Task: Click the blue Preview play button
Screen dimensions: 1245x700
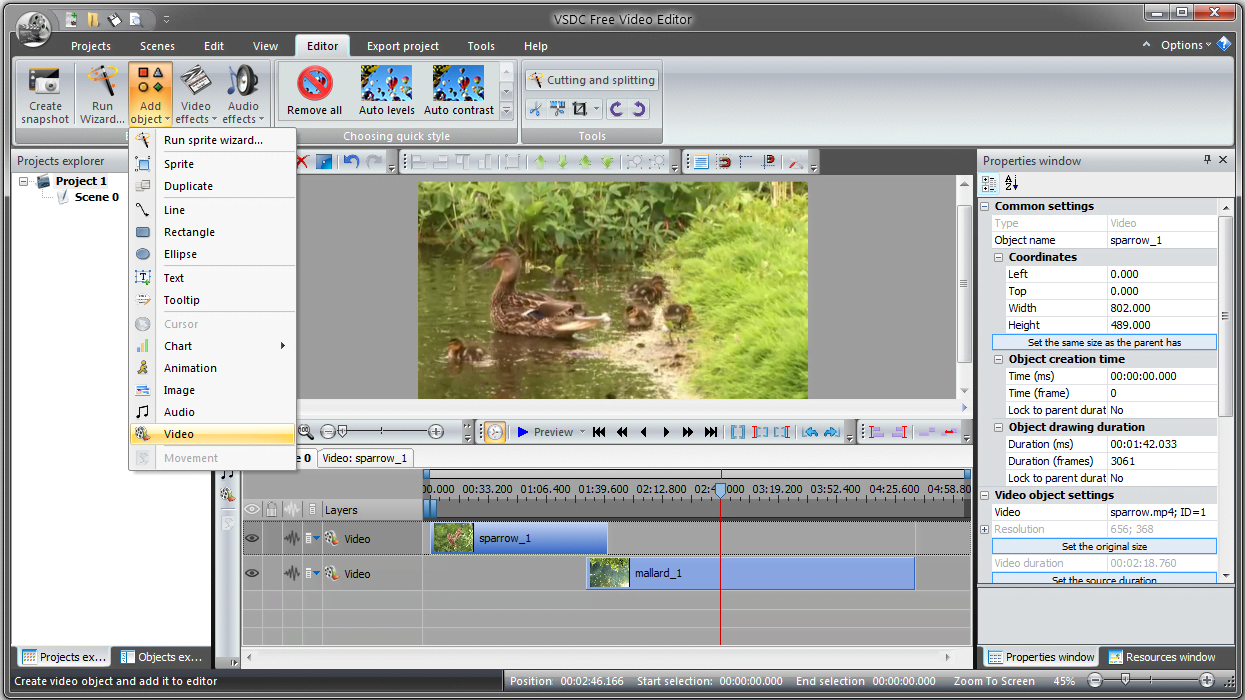Action: coord(523,432)
